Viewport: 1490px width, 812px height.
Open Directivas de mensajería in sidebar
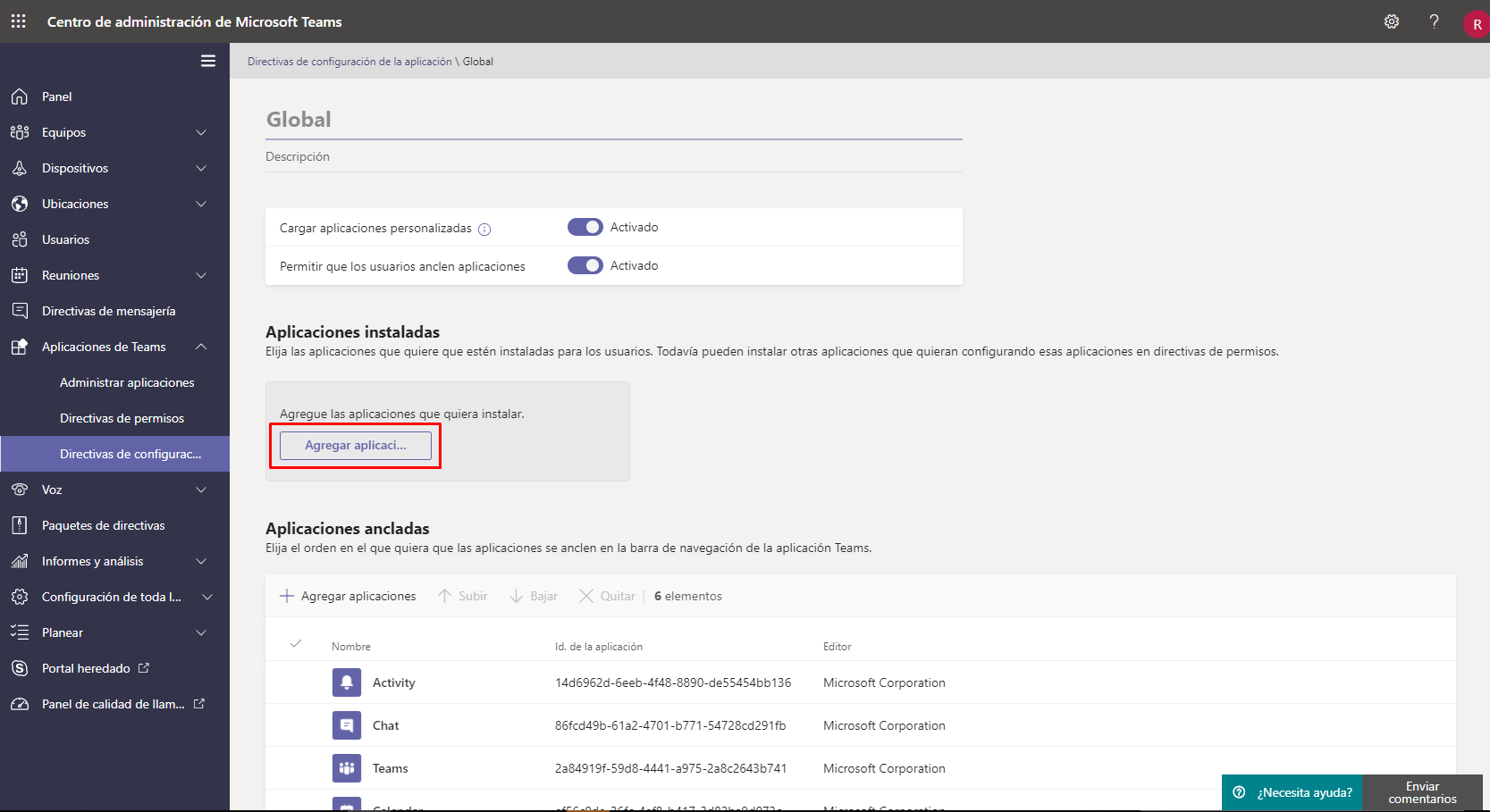108,311
